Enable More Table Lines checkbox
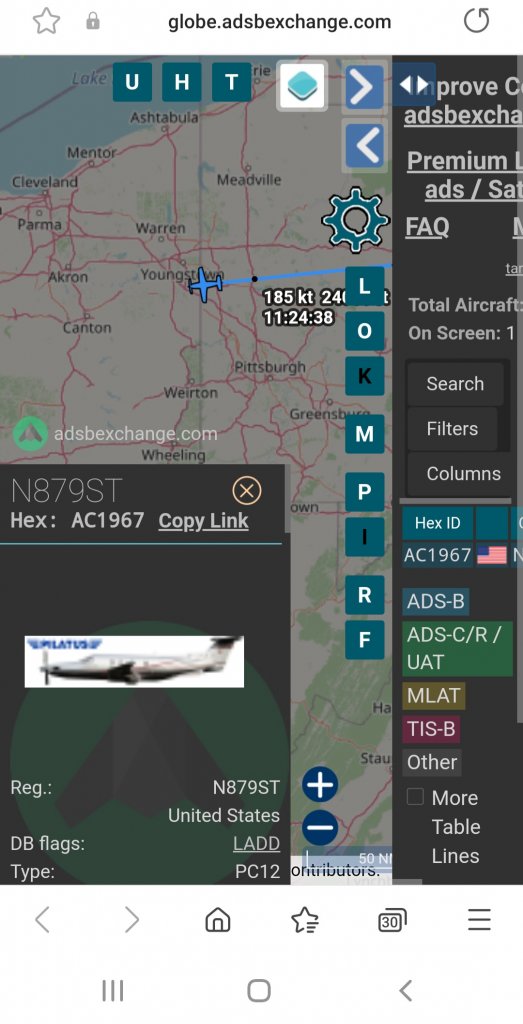Screen dimensions: 523x1024 [x=415, y=797]
